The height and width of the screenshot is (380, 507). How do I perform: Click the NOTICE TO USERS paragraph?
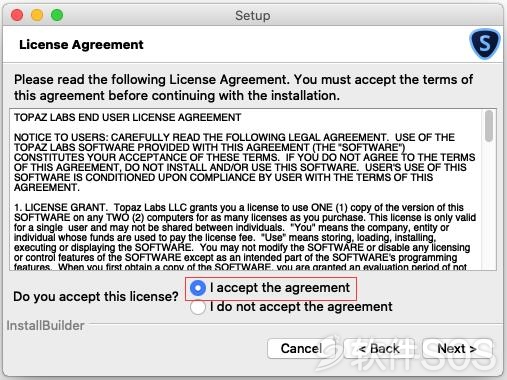click(x=245, y=162)
